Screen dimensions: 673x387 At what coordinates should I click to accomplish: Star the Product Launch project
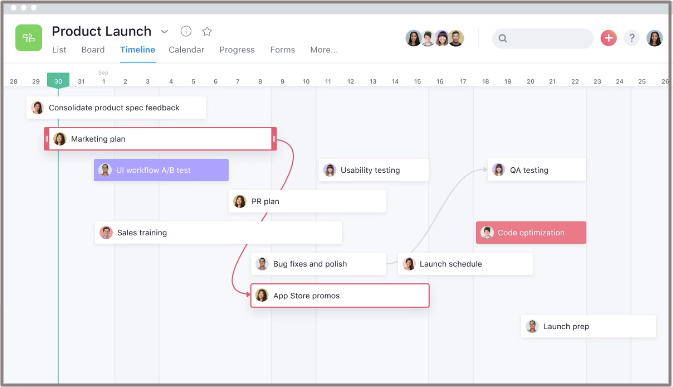pos(207,31)
